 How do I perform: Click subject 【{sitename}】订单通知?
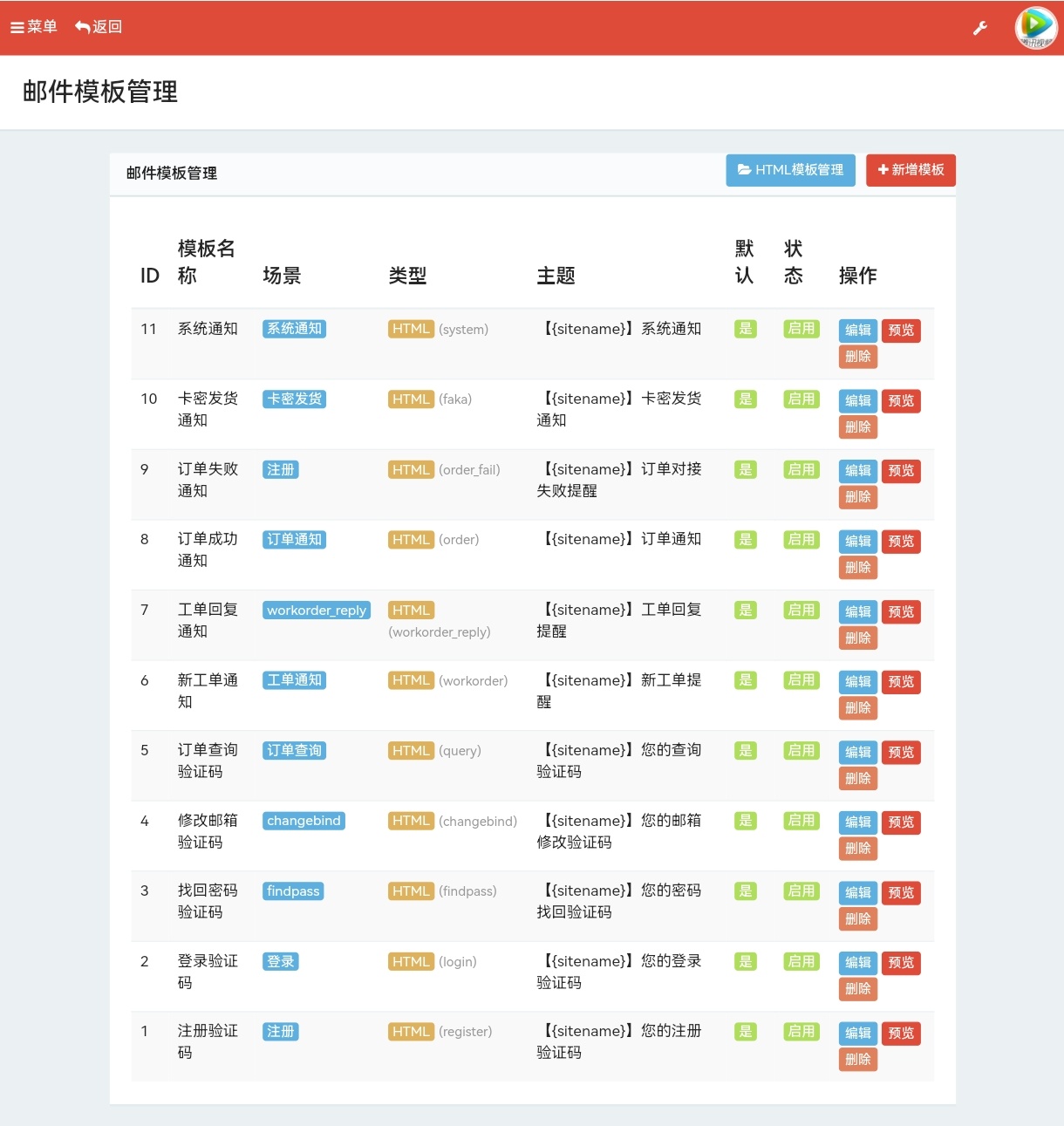point(619,539)
